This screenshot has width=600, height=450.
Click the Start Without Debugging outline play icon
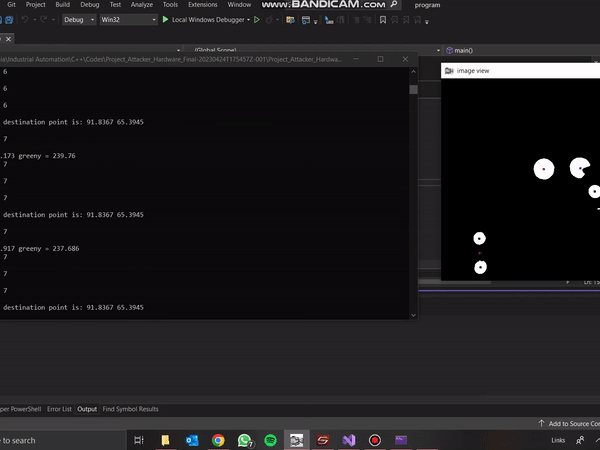(x=257, y=19)
